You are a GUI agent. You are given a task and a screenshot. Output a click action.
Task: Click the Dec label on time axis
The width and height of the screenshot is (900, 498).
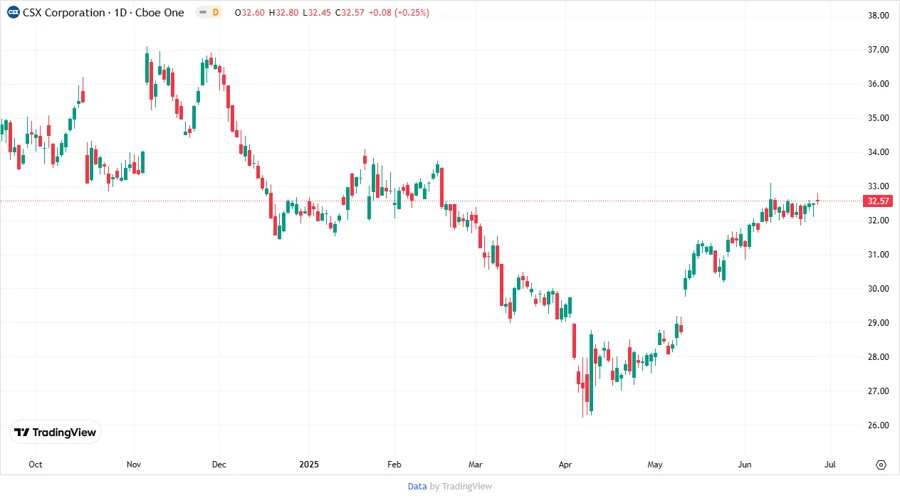[219, 464]
